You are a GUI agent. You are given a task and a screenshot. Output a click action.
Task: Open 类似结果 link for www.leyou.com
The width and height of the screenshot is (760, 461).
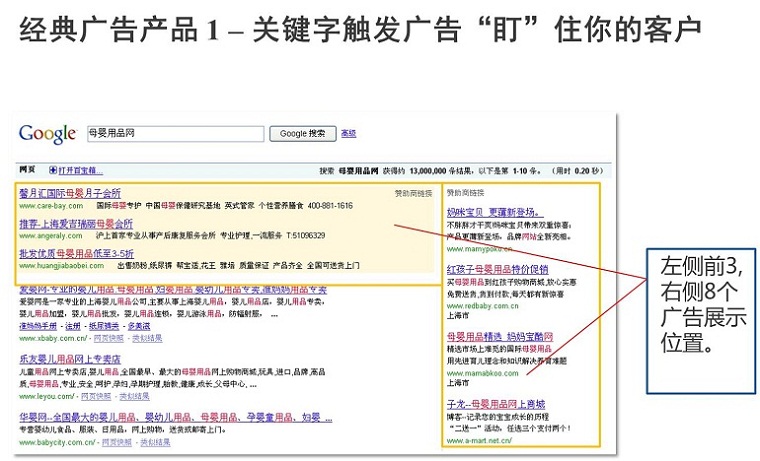(134, 397)
